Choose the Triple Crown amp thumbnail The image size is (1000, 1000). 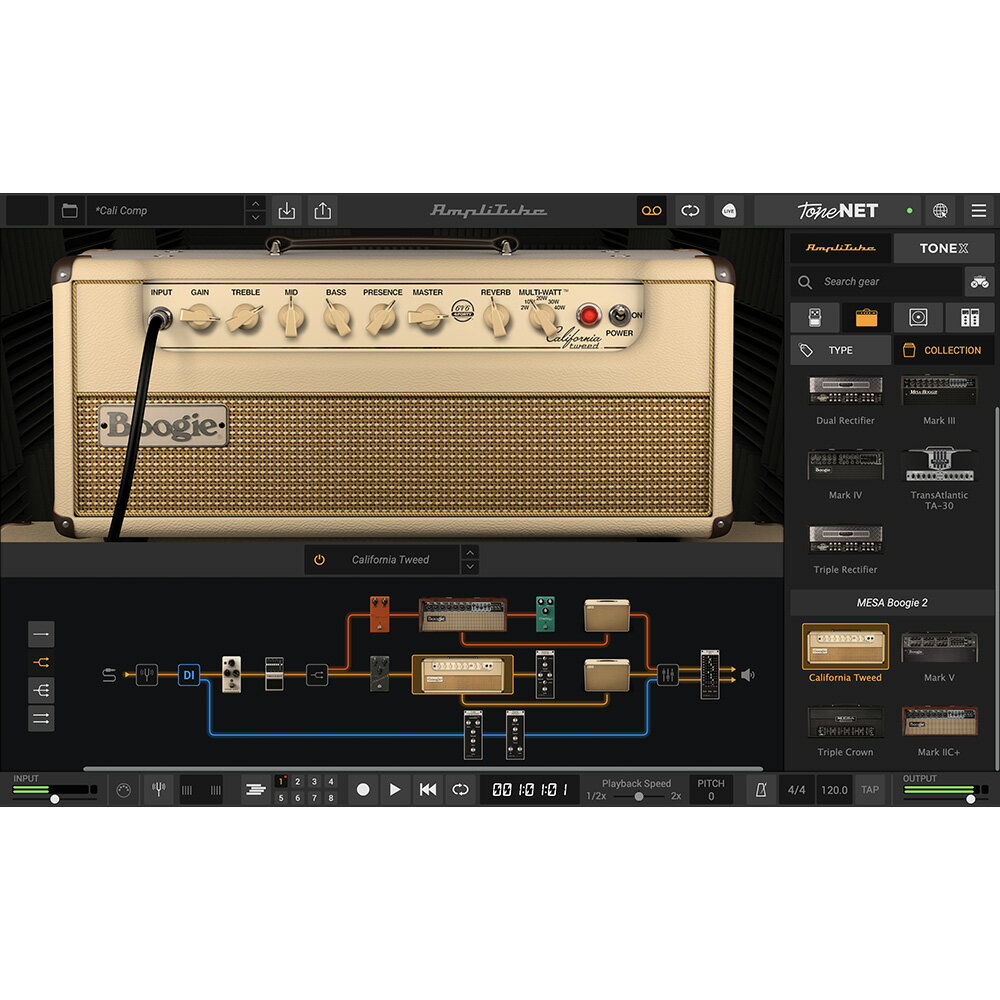(846, 722)
